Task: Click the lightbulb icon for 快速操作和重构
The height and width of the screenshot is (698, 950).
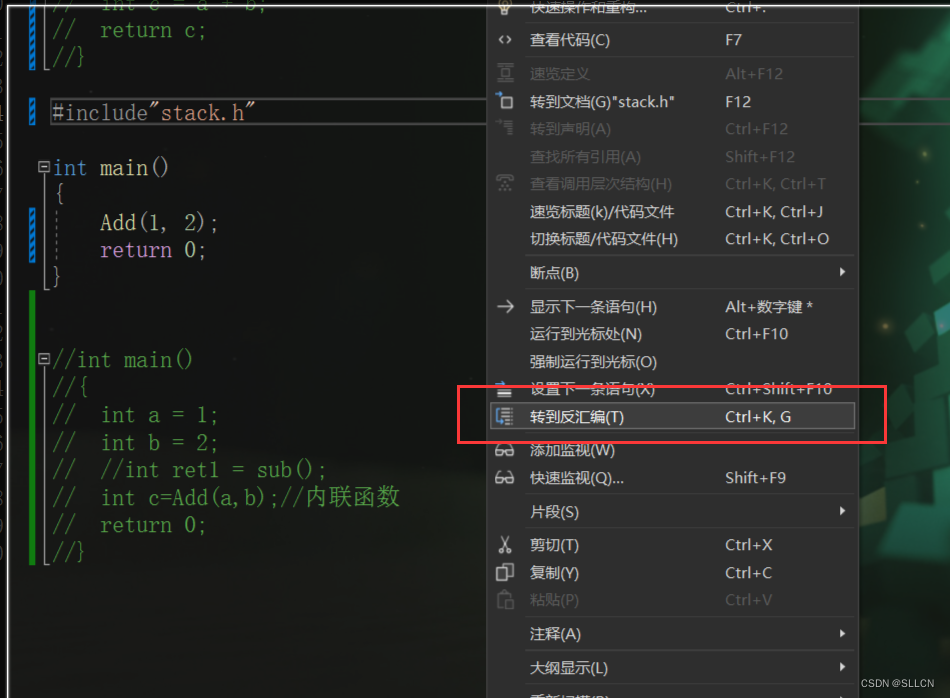Action: pos(505,9)
